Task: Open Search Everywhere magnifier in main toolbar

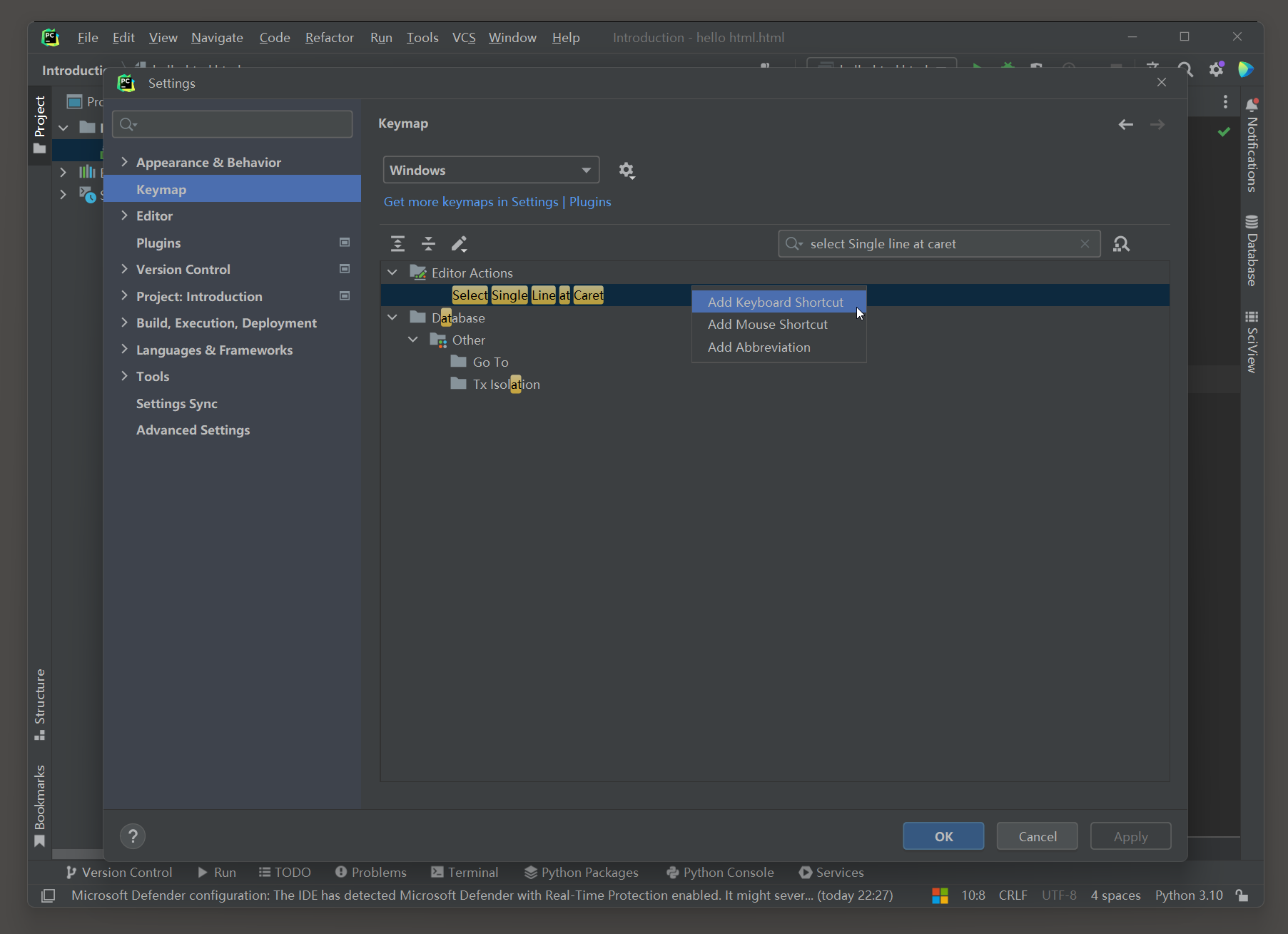Action: [1185, 69]
